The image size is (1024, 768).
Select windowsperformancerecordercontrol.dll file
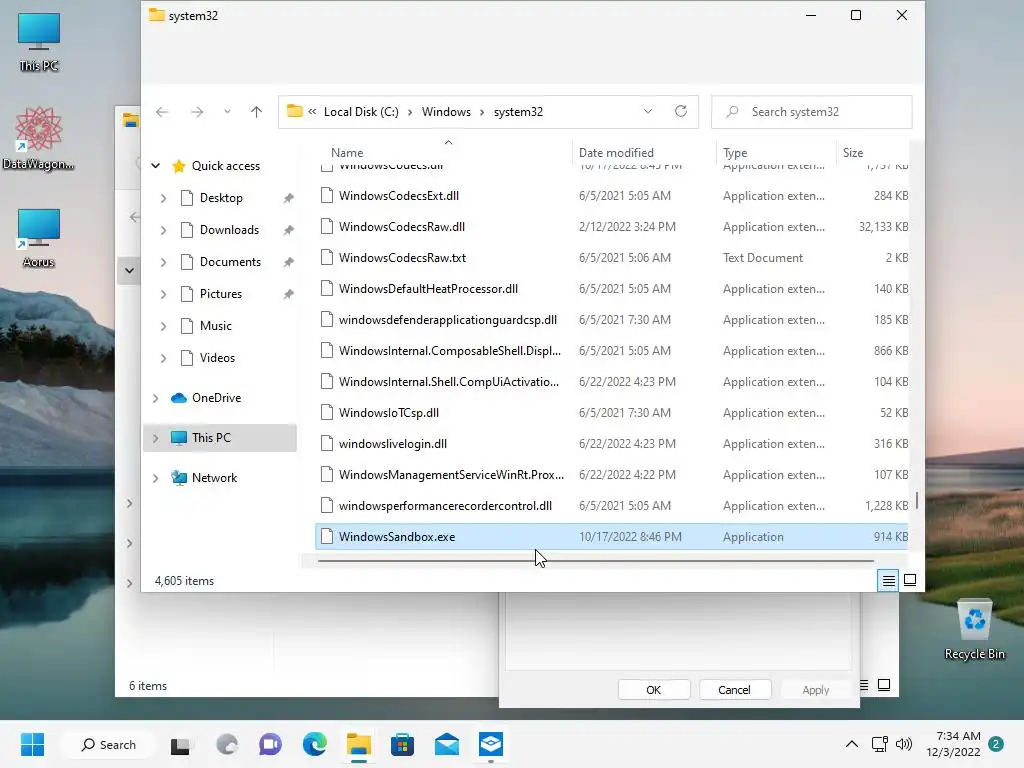pyautogui.click(x=445, y=506)
